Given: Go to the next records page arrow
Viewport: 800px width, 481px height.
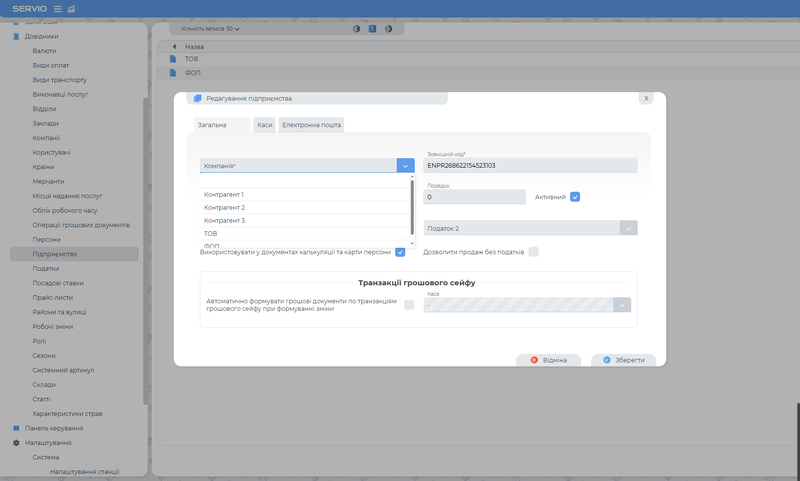Looking at the screenshot, I should pos(387,29).
